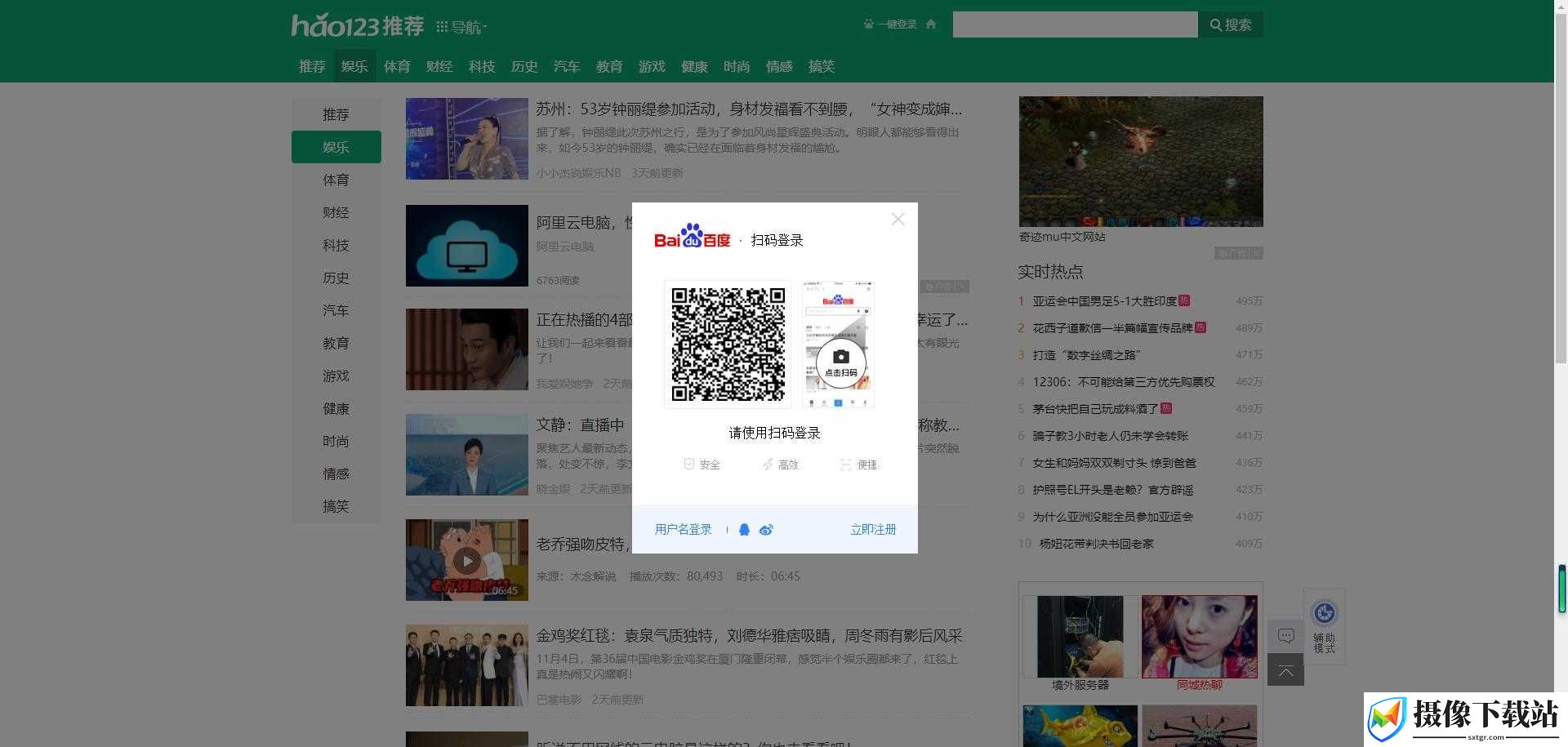Open hot topic 花西子道歉信

(x=1112, y=328)
